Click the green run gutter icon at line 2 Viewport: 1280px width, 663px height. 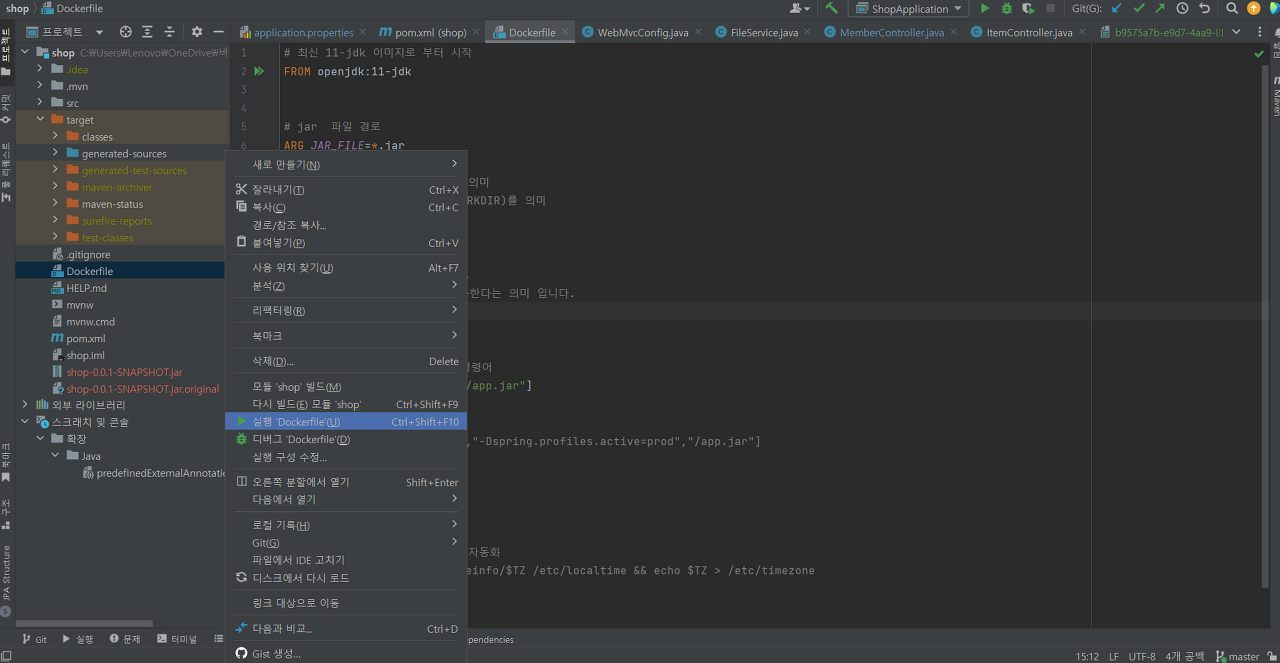[x=259, y=72]
